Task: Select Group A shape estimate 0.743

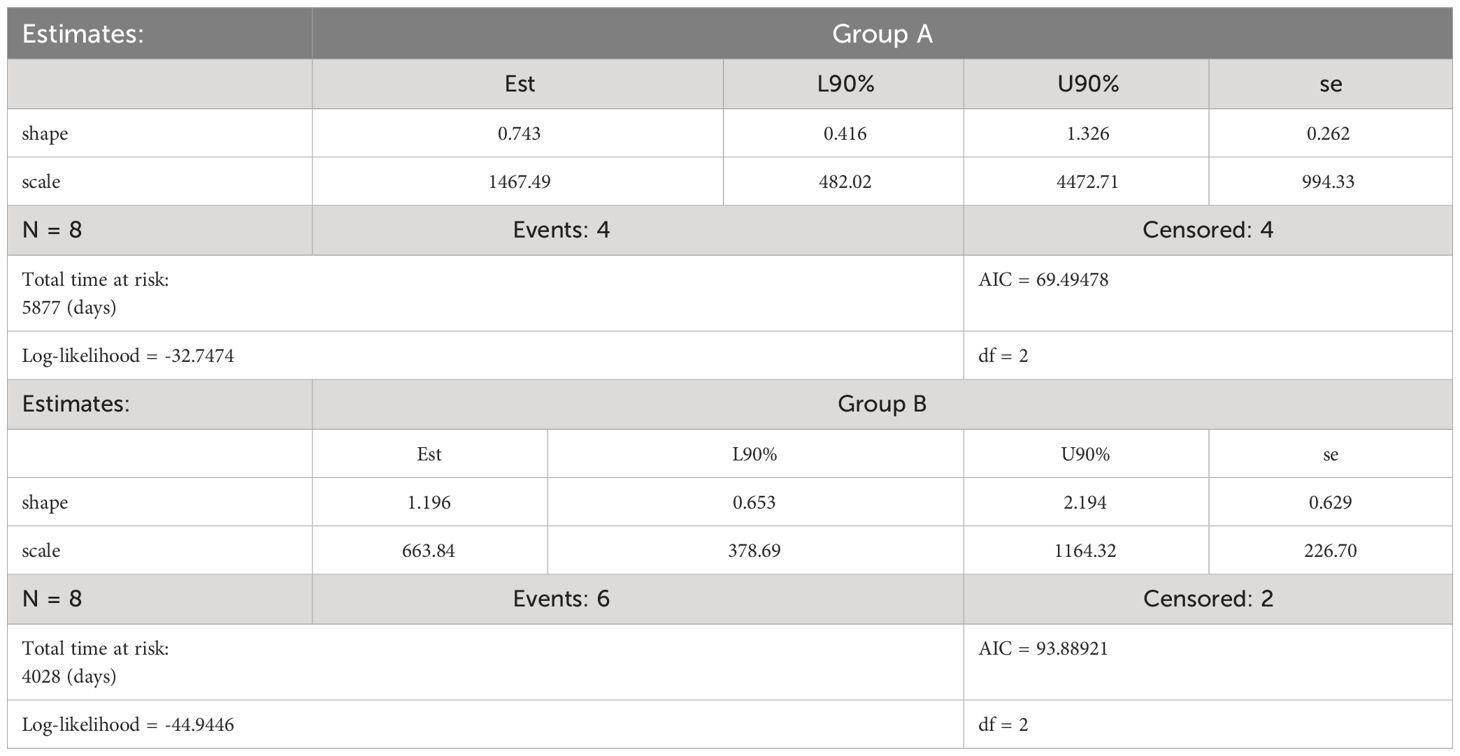Action: (x=518, y=133)
